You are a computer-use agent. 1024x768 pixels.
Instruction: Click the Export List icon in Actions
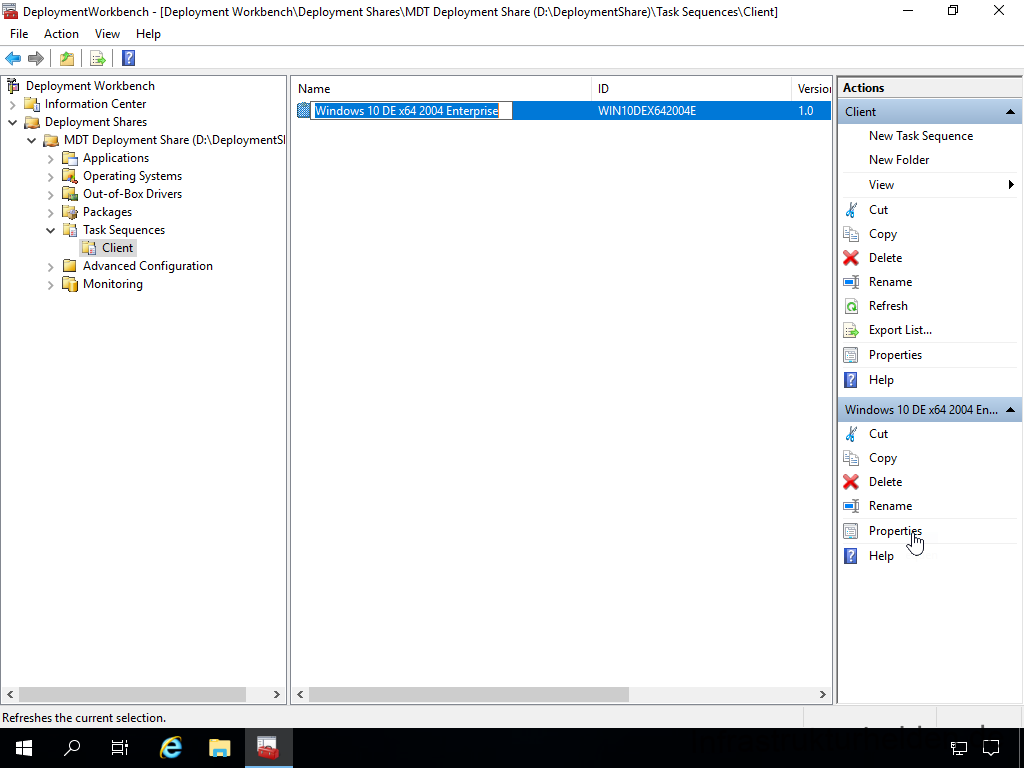(x=851, y=330)
